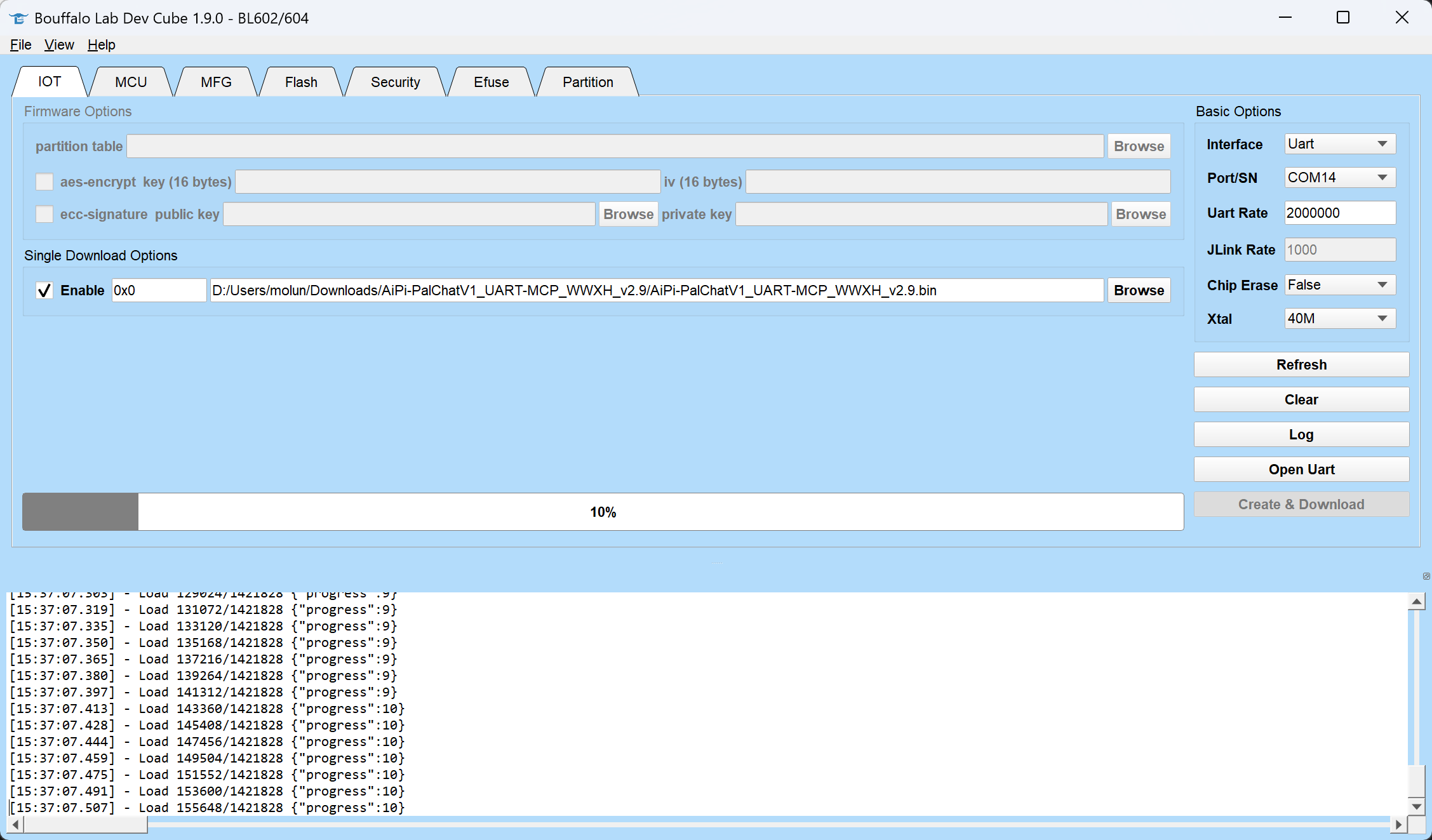Open the View menu
This screenshot has width=1432, height=840.
(59, 44)
